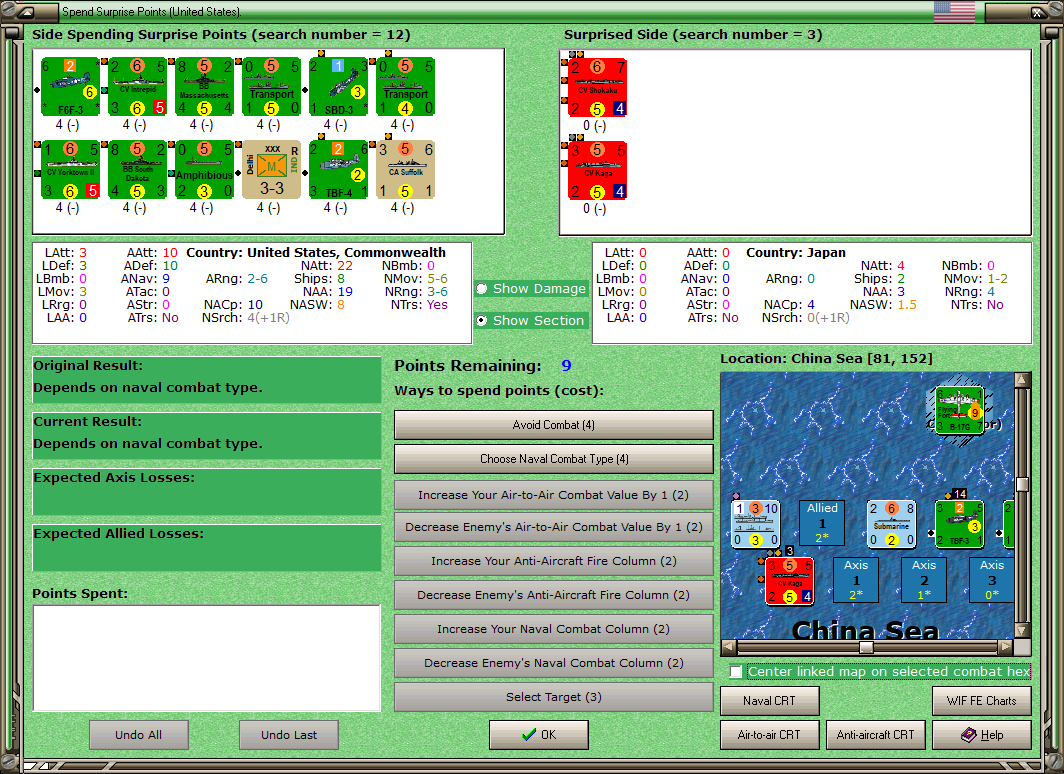Select the BB South Dakota counter
Image resolution: width=1064 pixels, height=774 pixels.
click(138, 170)
